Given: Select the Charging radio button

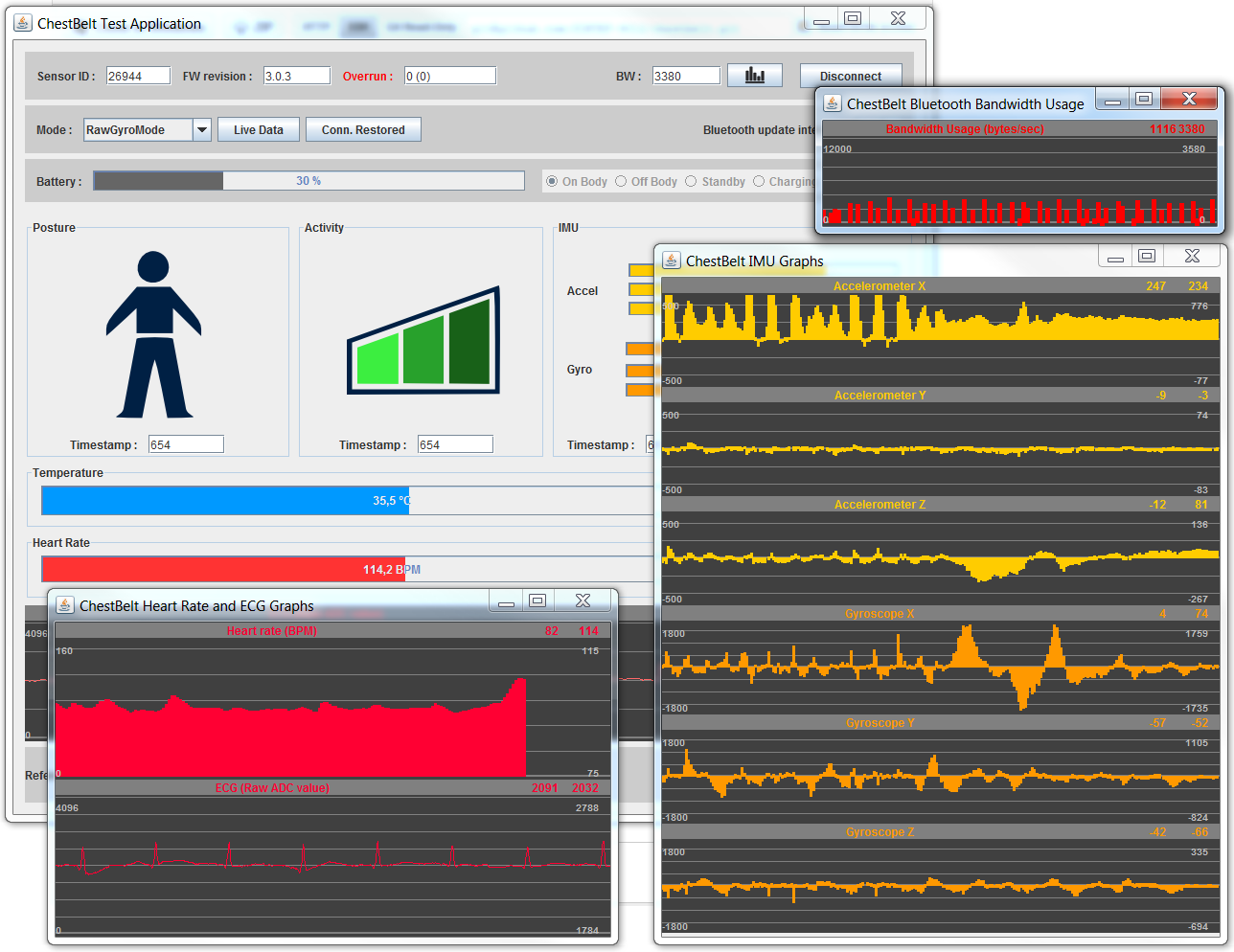Looking at the screenshot, I should [760, 181].
